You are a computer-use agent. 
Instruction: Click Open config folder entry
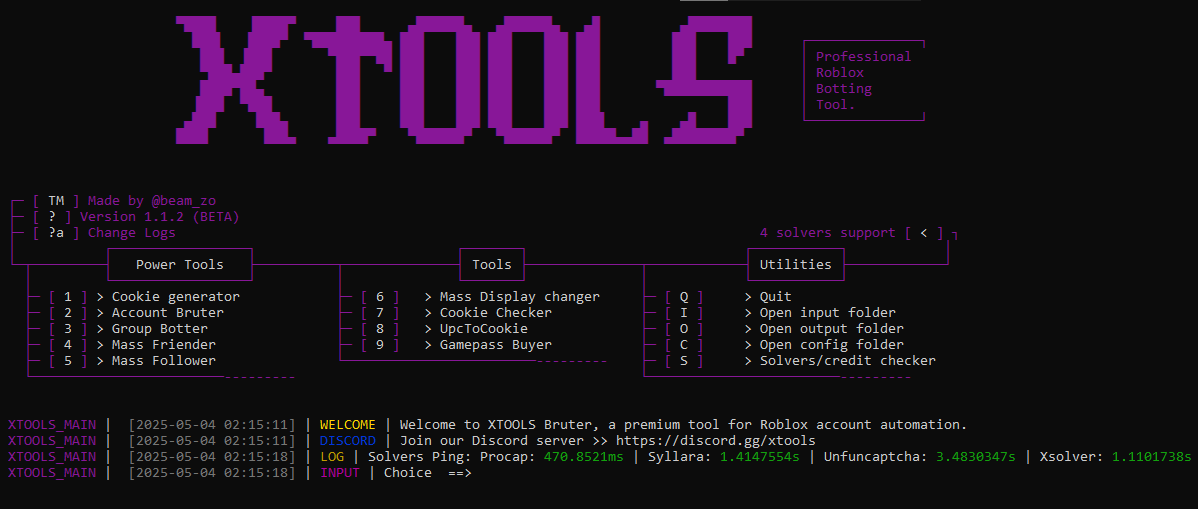coord(831,345)
